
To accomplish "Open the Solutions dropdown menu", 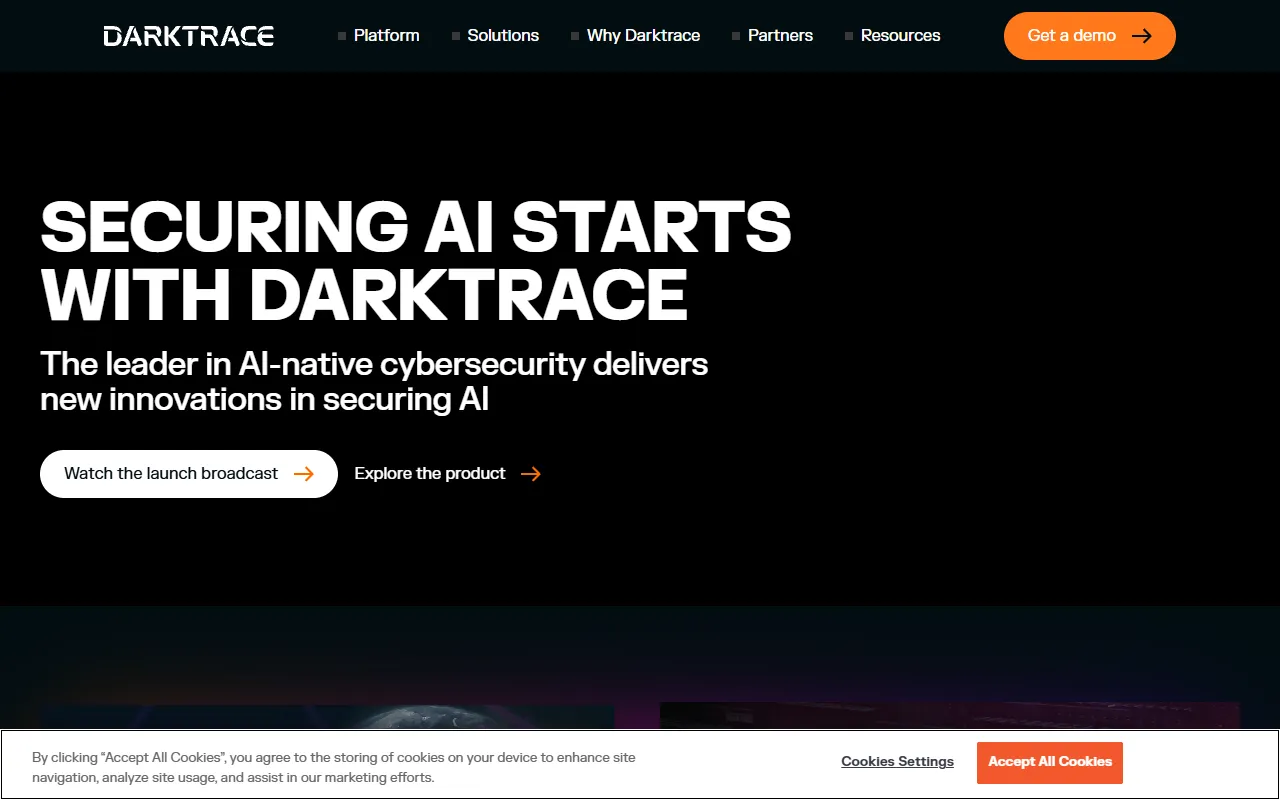I will pyautogui.click(x=503, y=36).
